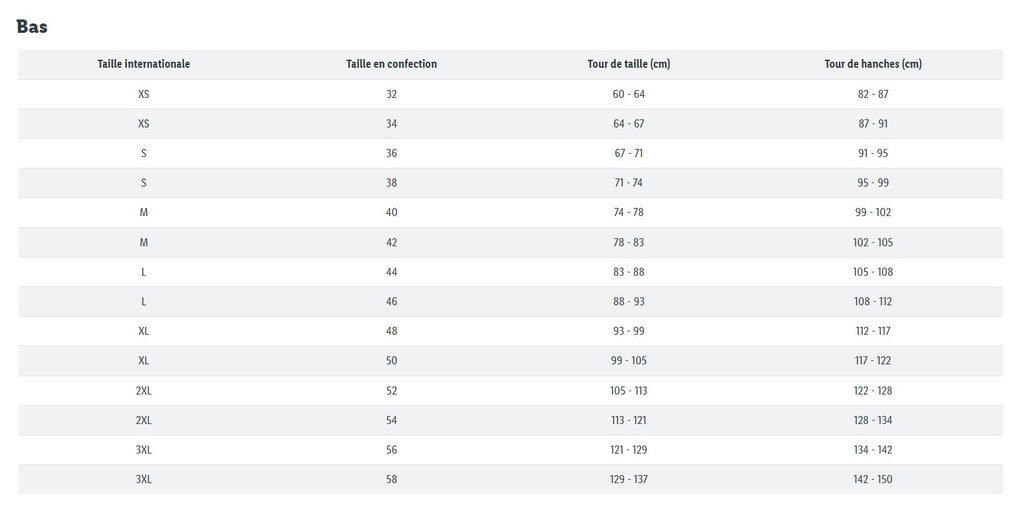Screen dimensions: 1024x522
Task: Select the 'Taille internationale' column header
Action: [144, 64]
